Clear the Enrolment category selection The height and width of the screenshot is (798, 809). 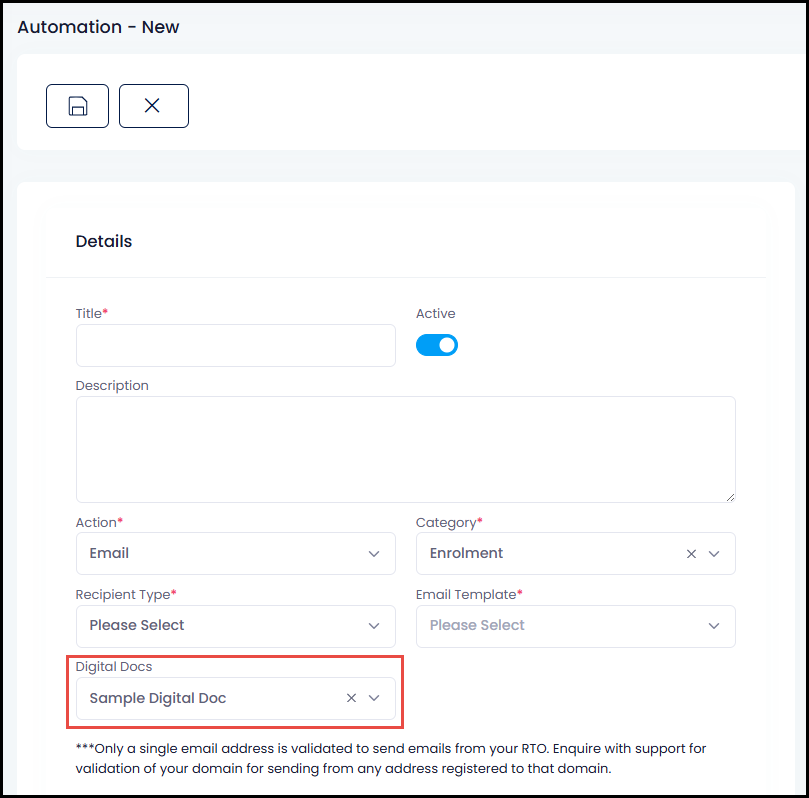pyautogui.click(x=691, y=553)
